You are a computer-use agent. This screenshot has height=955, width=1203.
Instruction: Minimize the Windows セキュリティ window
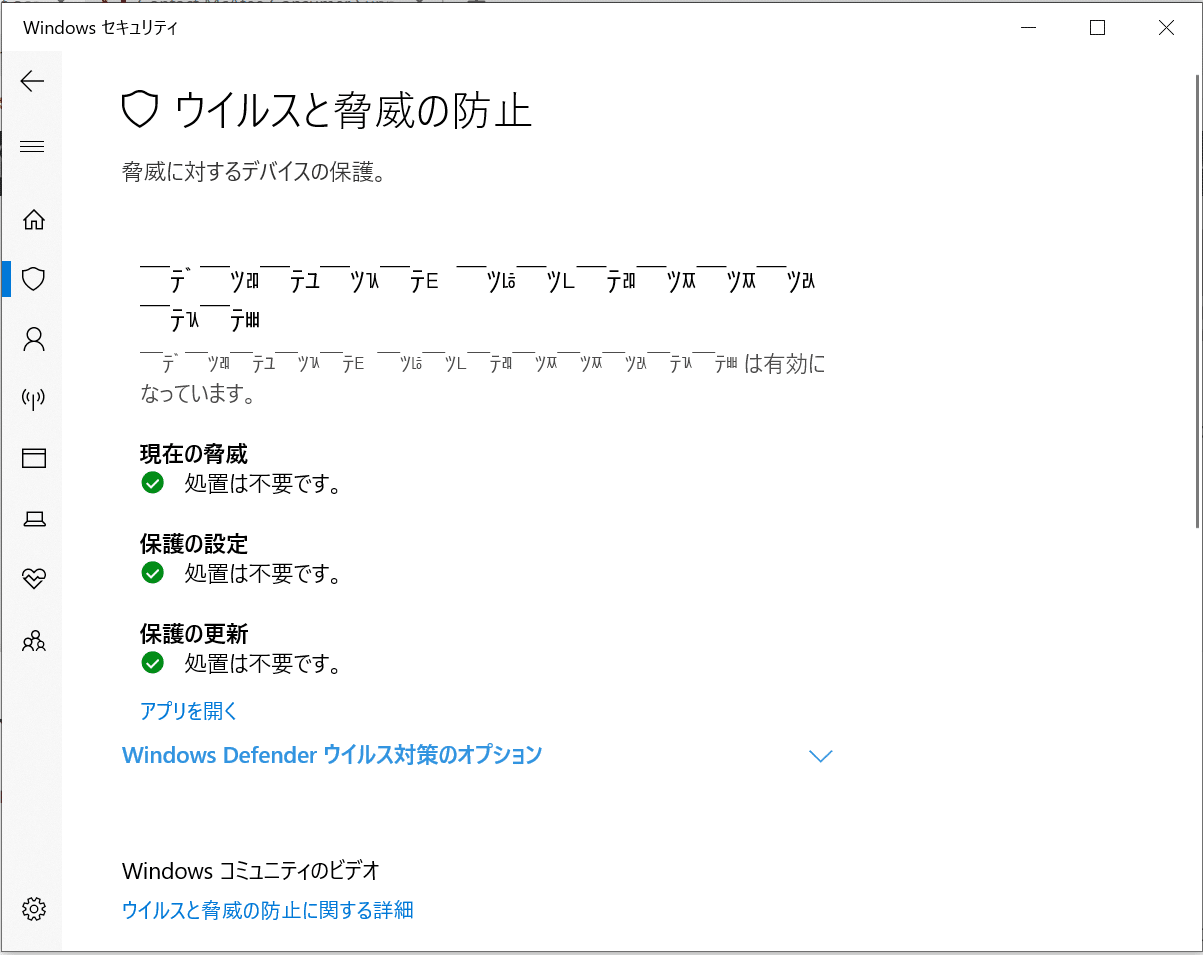click(x=1029, y=28)
